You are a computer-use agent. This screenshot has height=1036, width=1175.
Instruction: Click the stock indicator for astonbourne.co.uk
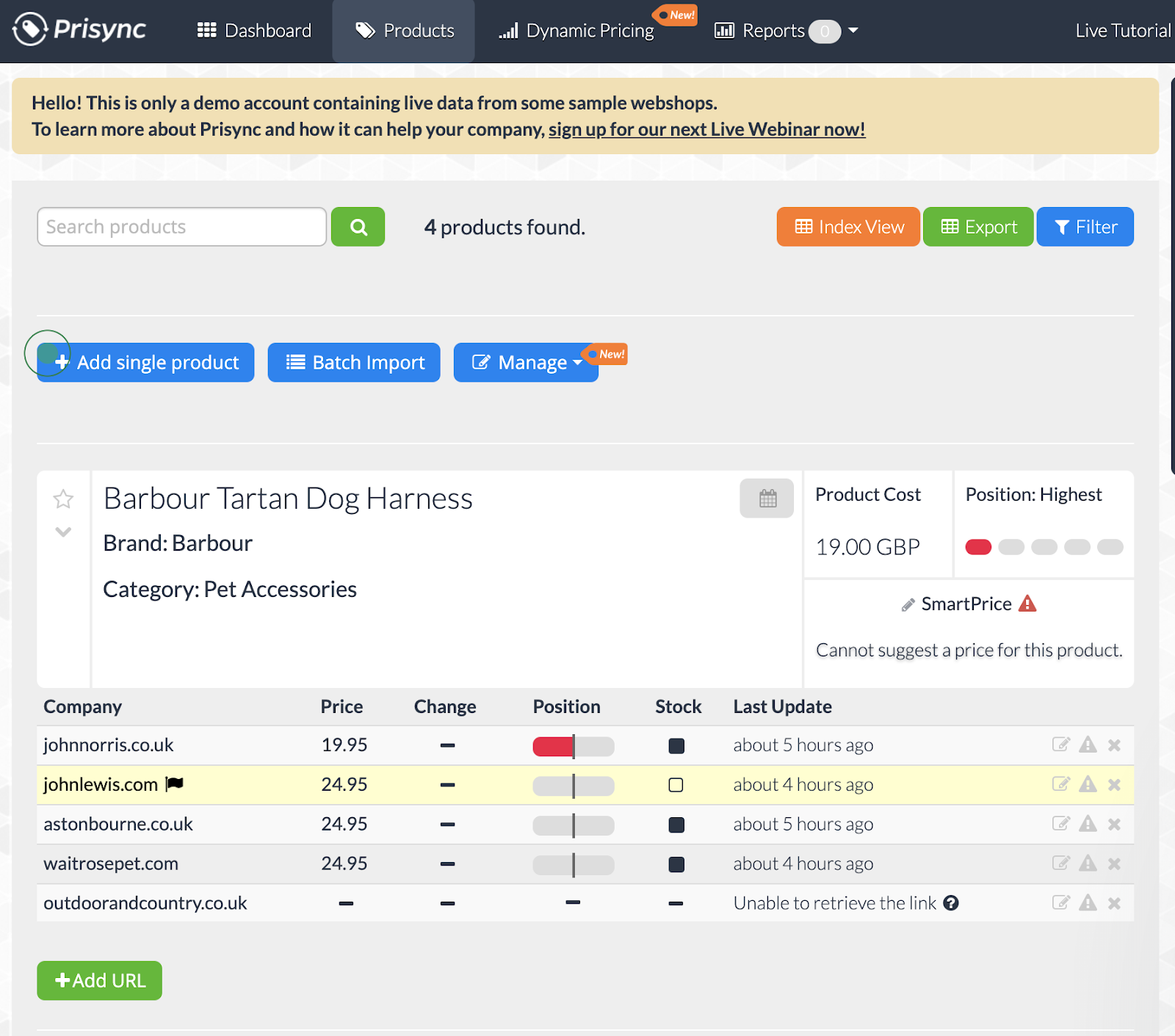[x=676, y=825]
